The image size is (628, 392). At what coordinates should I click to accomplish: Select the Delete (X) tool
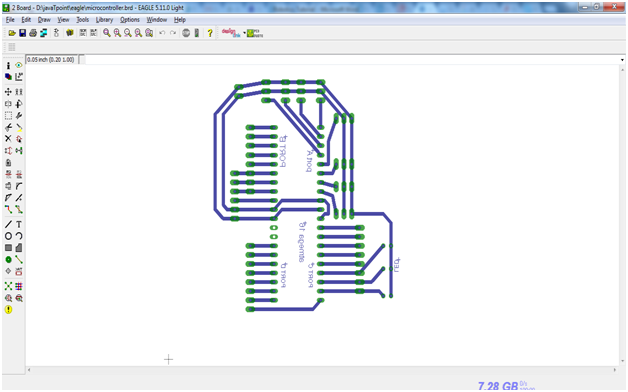click(x=8, y=139)
